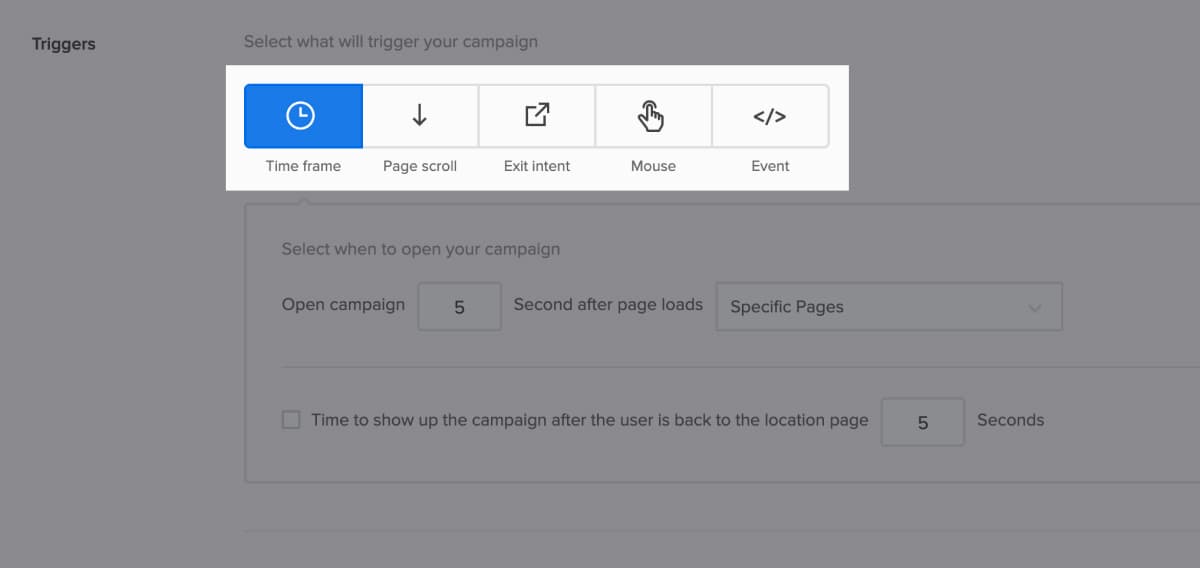
Task: Choose the Page scroll down-arrow trigger
Action: coord(420,116)
